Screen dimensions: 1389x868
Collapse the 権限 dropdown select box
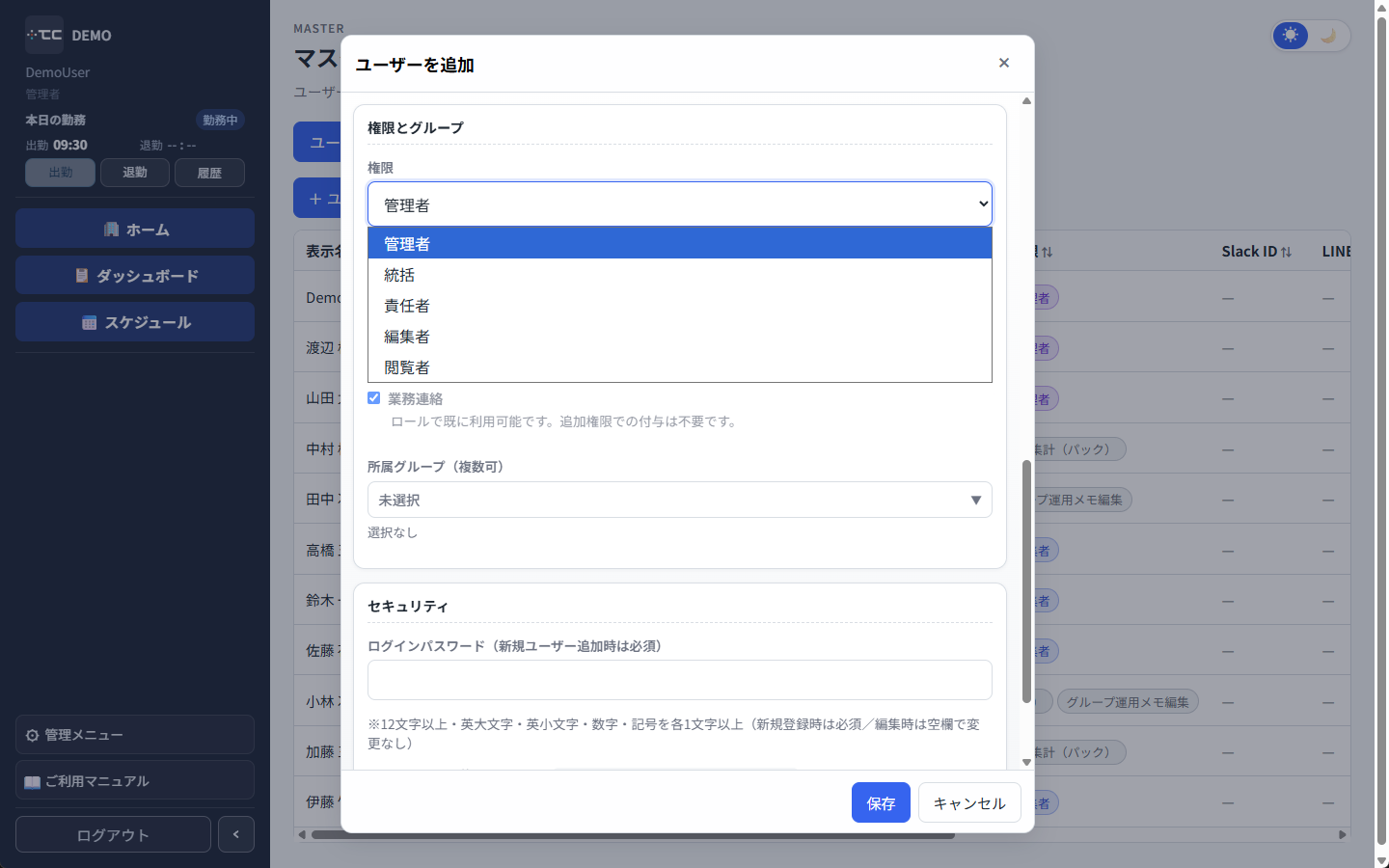[x=680, y=204]
